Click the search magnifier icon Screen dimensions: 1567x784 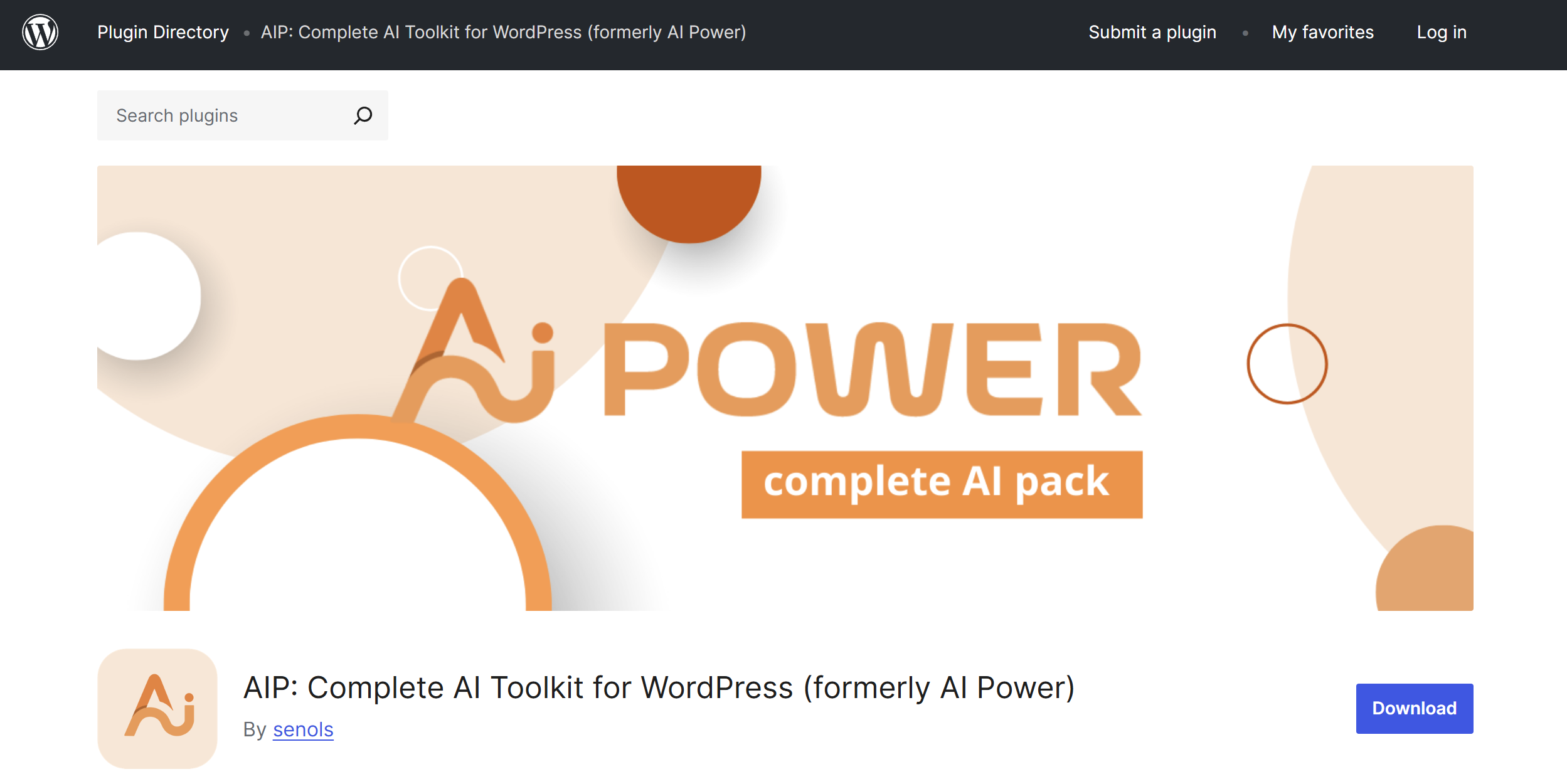tap(363, 115)
